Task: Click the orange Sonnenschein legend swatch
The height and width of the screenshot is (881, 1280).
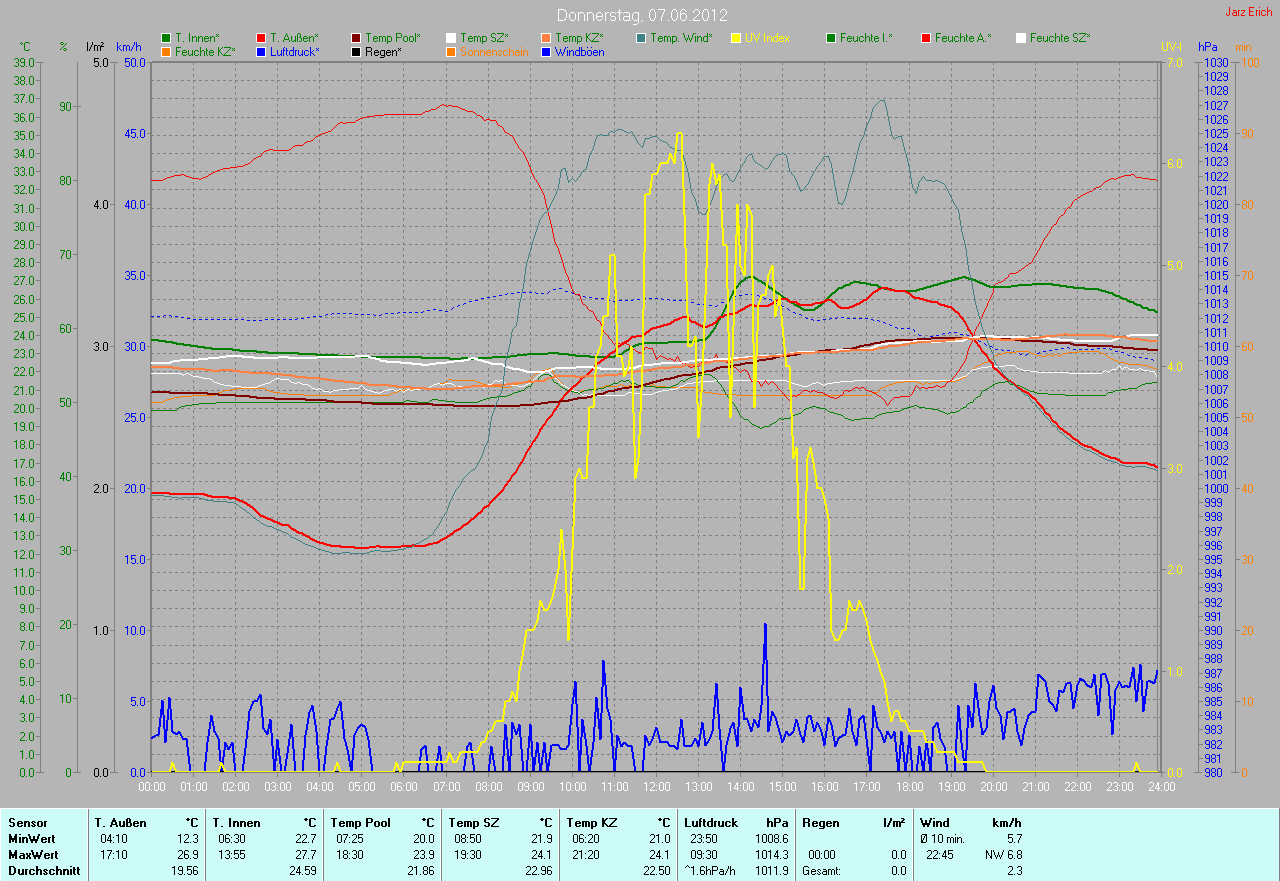Action: tap(451, 51)
